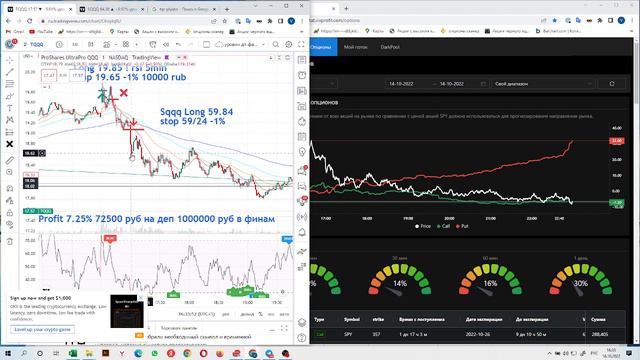Open the YouTube bookmark in left browser

coord(41,31)
